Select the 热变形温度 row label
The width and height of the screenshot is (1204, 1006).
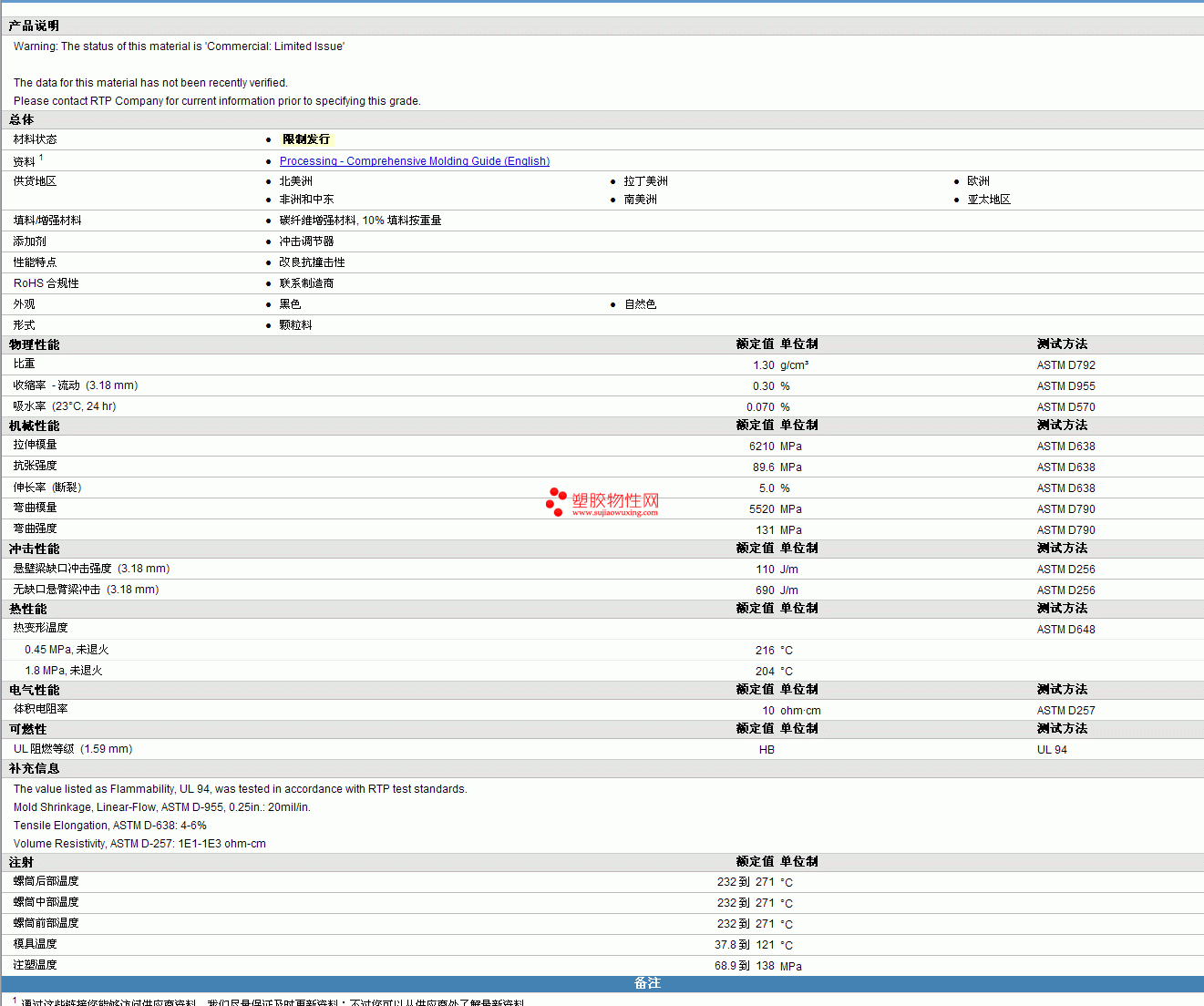pos(40,628)
